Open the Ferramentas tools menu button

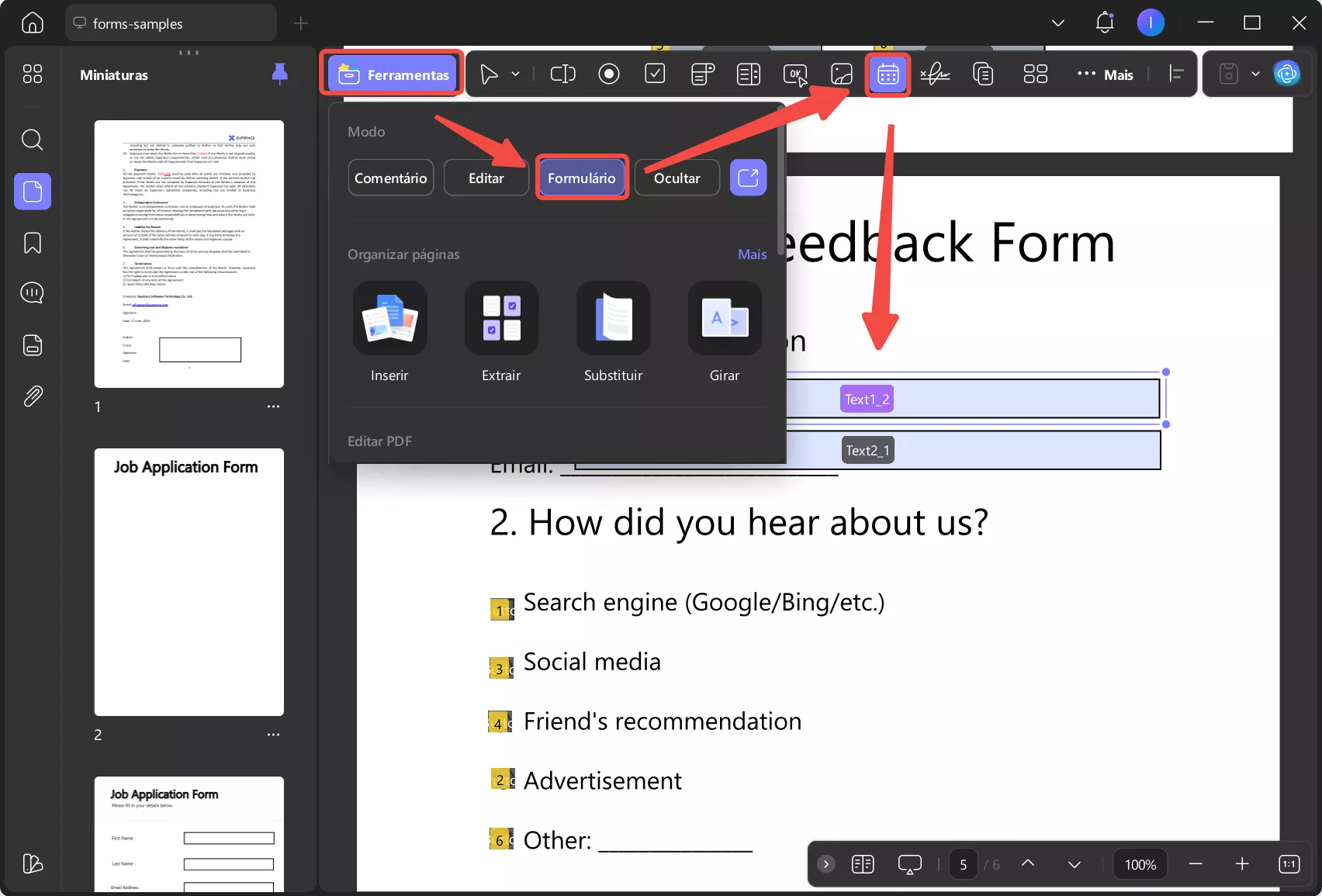(392, 74)
